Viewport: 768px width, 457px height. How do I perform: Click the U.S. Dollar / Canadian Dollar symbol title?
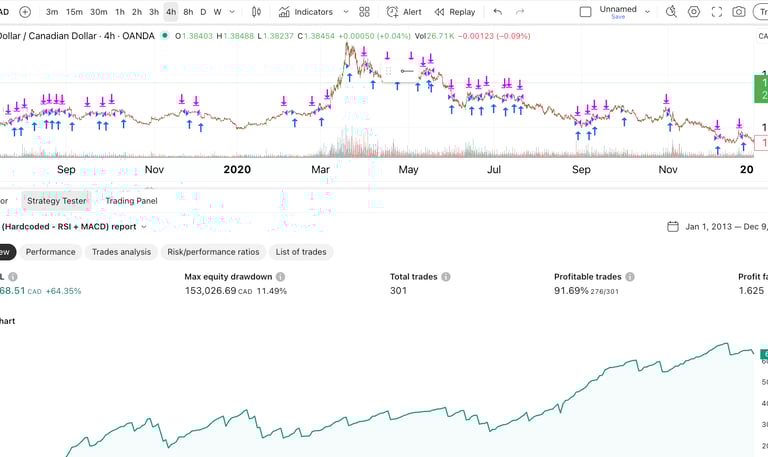click(76, 36)
